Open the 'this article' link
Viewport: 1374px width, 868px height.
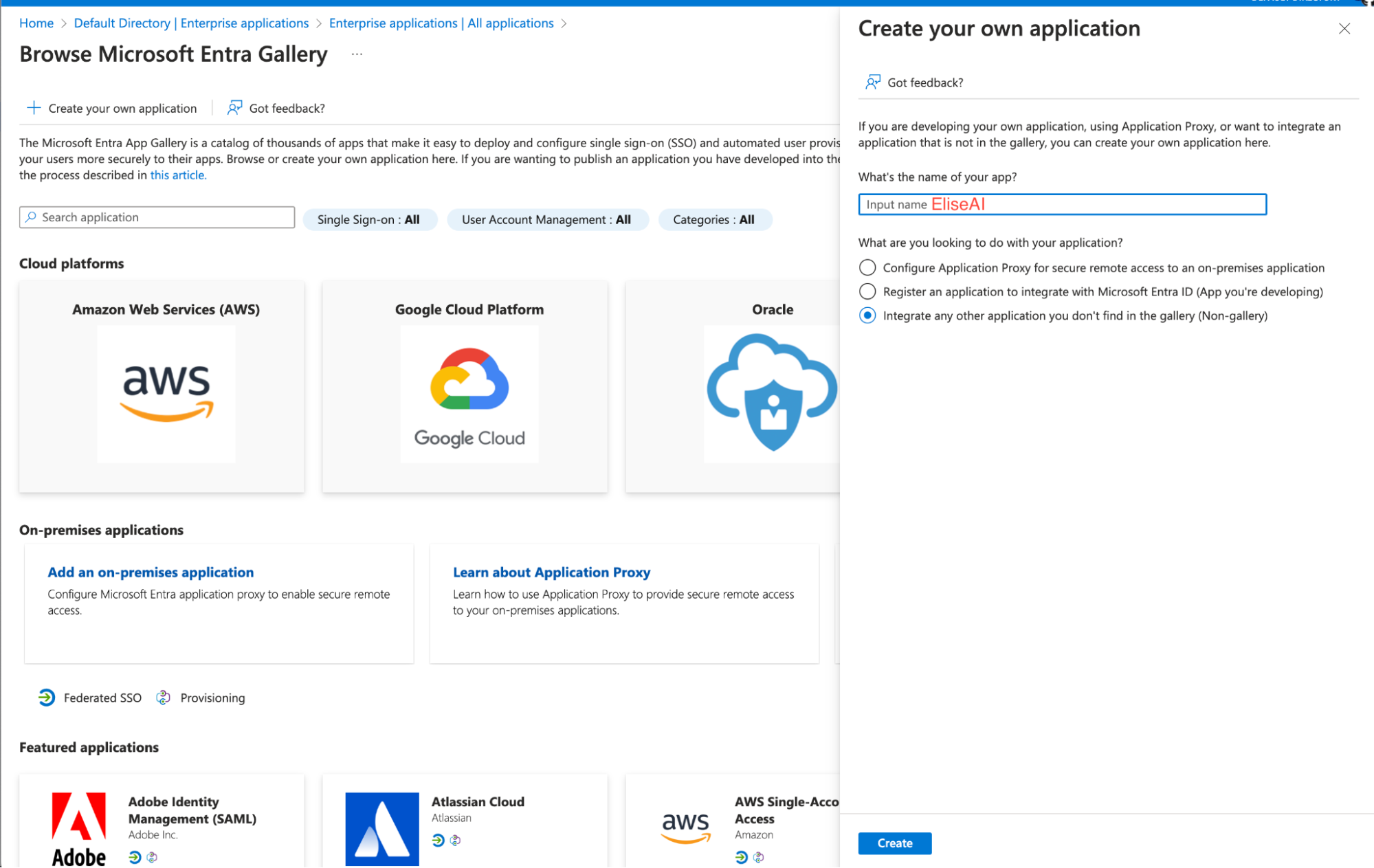178,175
